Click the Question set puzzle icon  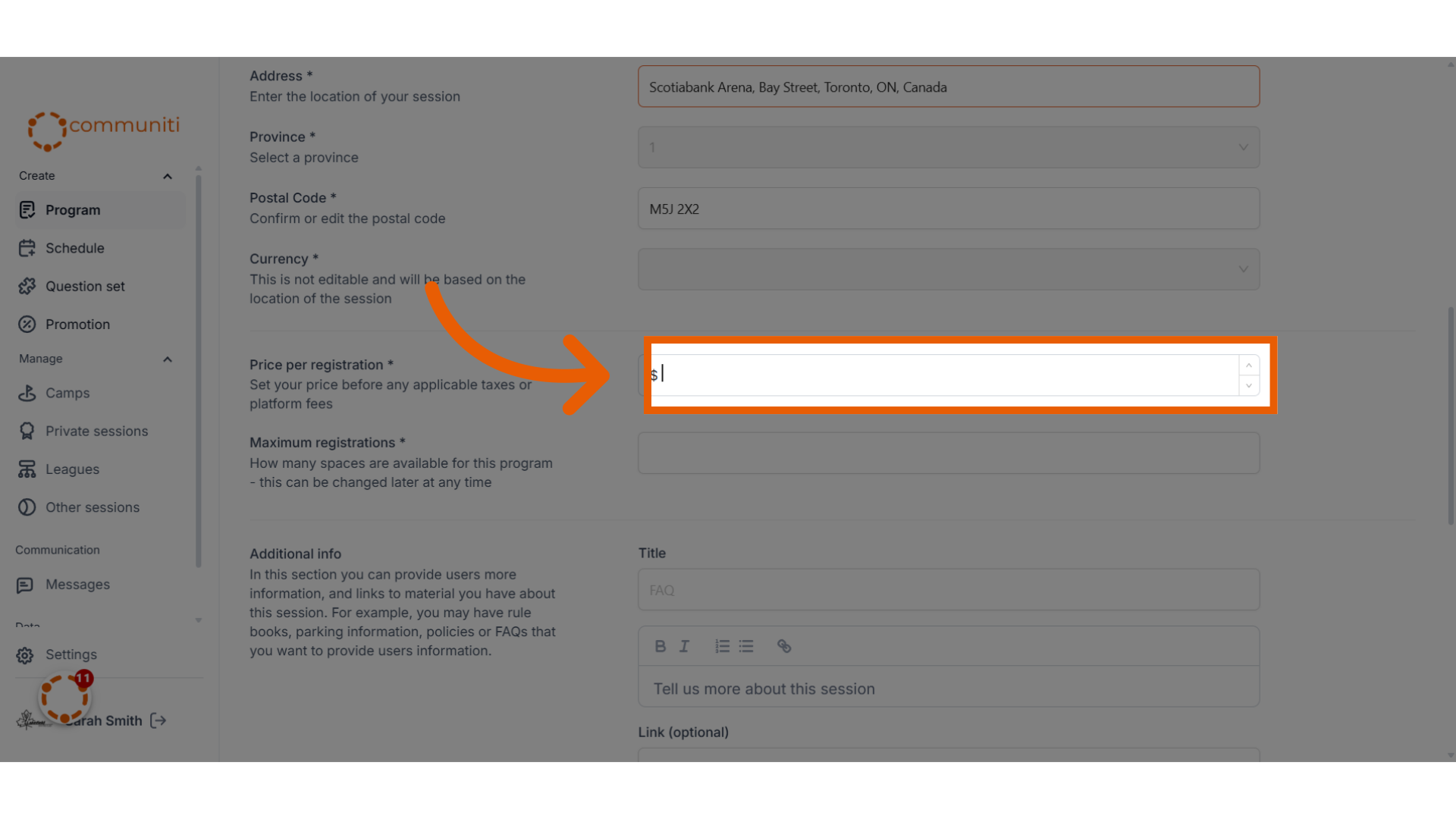pos(27,286)
